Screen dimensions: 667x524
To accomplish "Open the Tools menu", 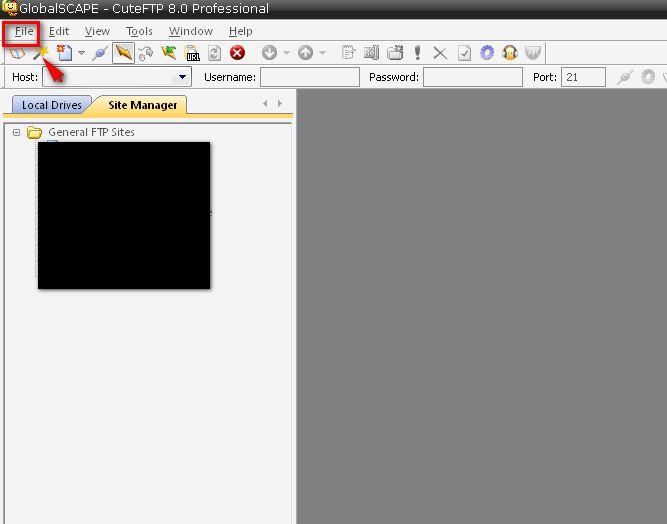I will click(139, 31).
